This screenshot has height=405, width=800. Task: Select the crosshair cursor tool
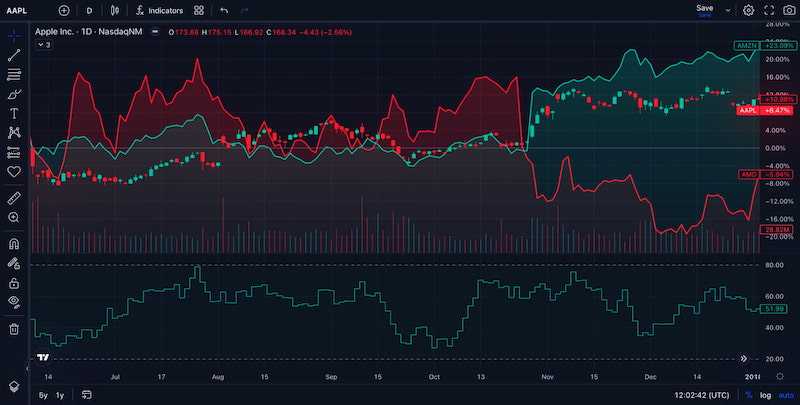14,35
